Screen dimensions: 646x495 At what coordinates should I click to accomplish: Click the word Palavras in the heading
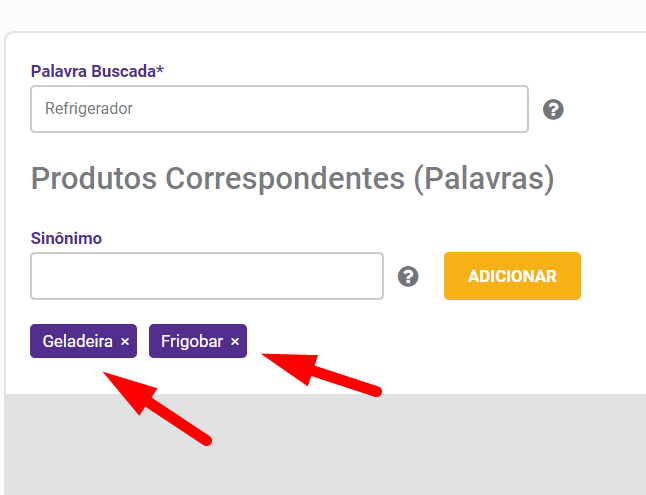point(484,178)
